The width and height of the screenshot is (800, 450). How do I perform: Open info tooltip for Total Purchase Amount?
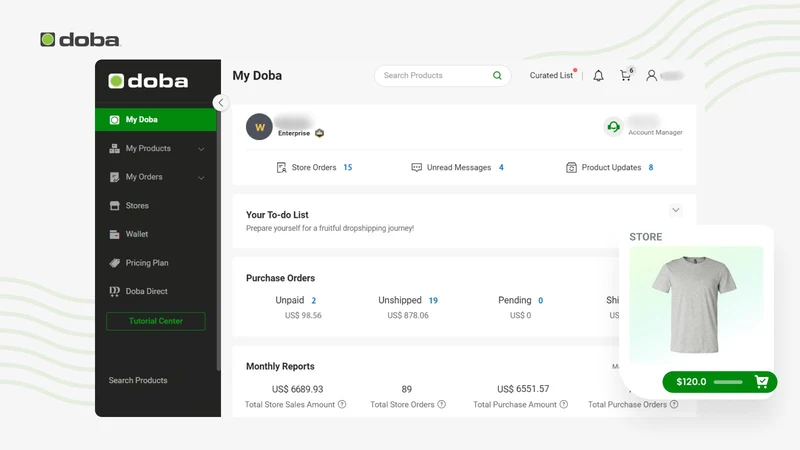pyautogui.click(x=563, y=404)
